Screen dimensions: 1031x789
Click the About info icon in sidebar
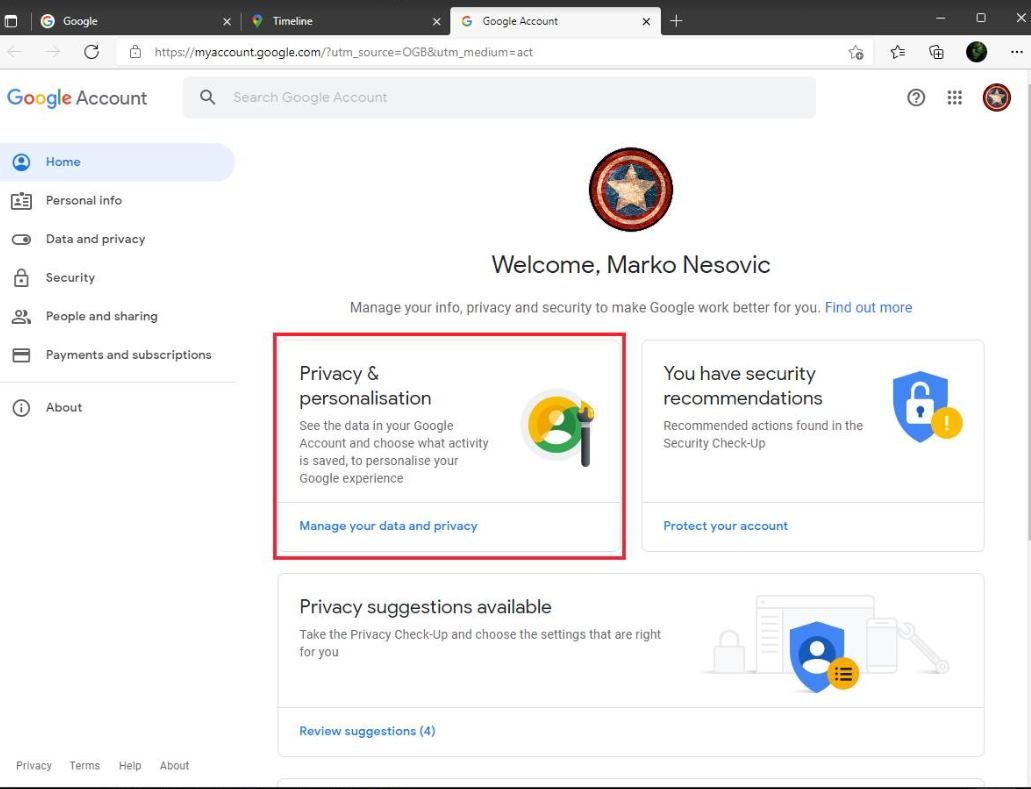(22, 407)
